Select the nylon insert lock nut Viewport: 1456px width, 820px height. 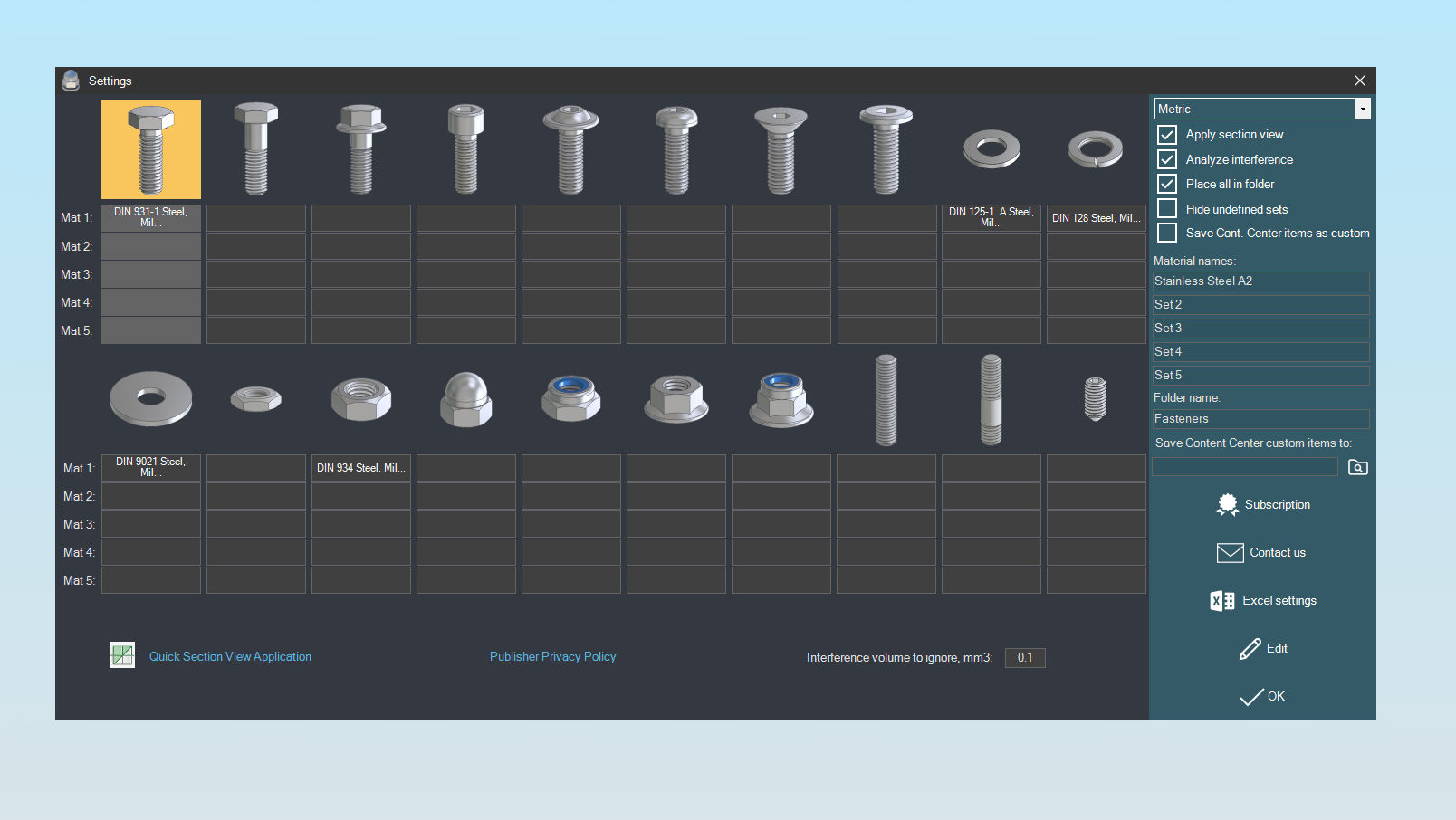(x=571, y=399)
